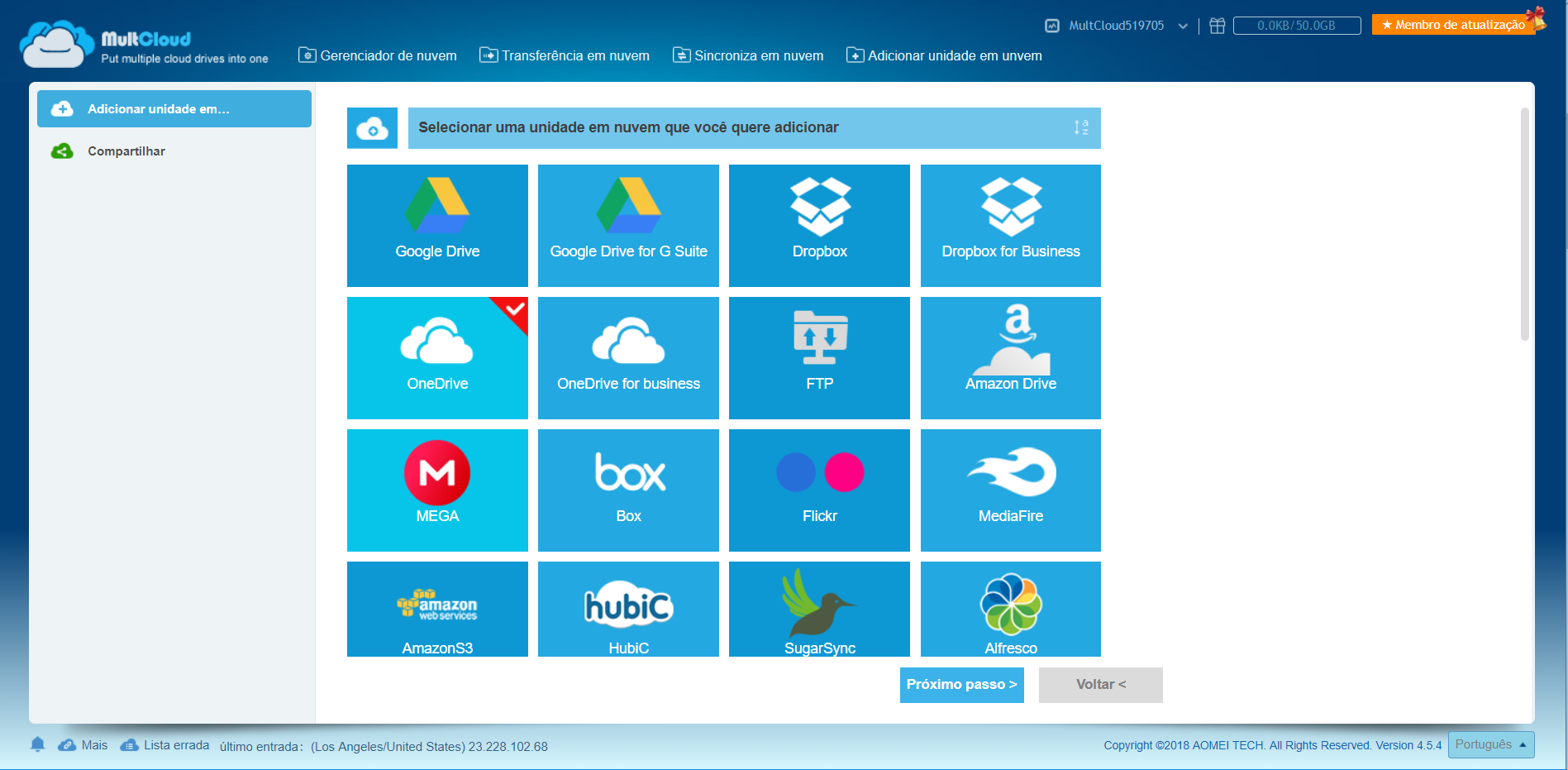
Task: View the 0.0KB/50.0GB storage usage bar
Action: click(x=1297, y=26)
